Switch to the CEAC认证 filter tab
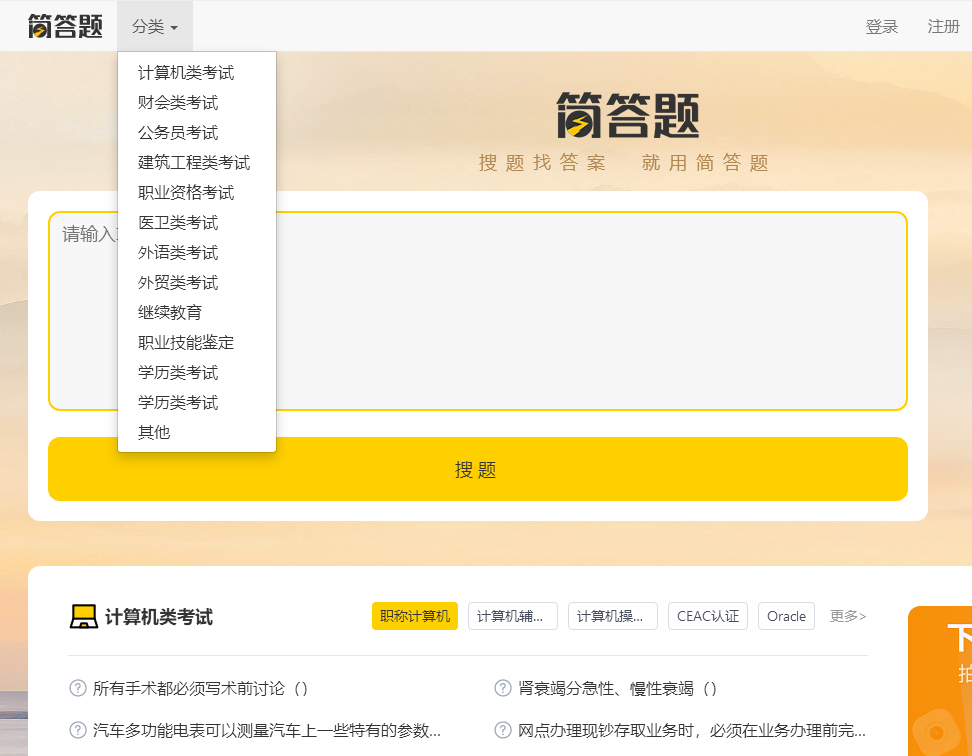The height and width of the screenshot is (756, 972). 707,616
